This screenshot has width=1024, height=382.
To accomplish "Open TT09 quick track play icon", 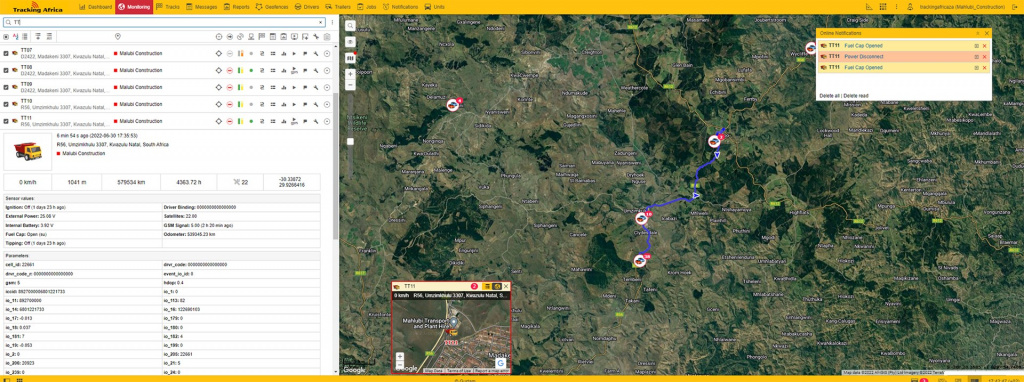I will click(295, 88).
